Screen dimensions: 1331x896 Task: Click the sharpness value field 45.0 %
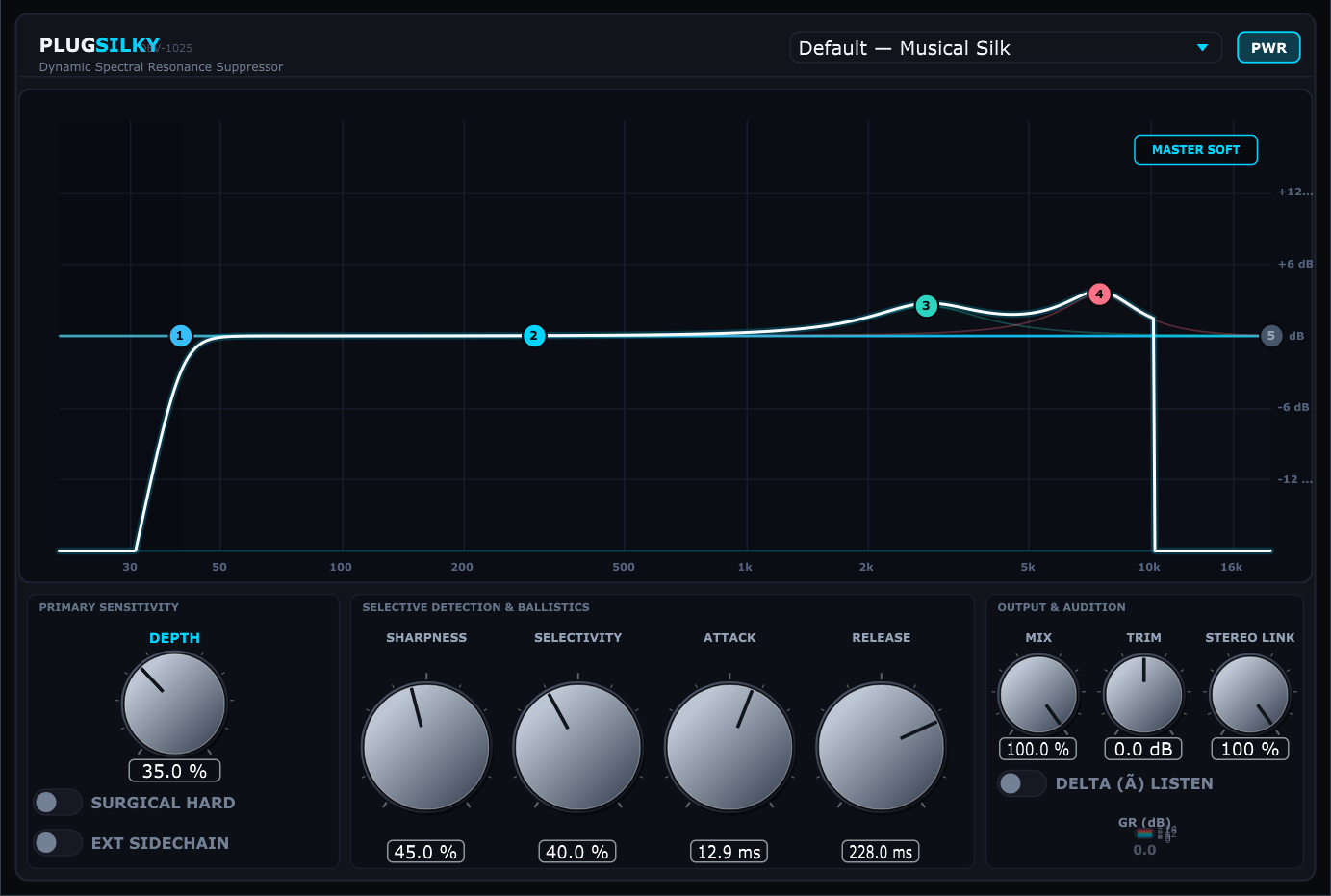tap(425, 852)
